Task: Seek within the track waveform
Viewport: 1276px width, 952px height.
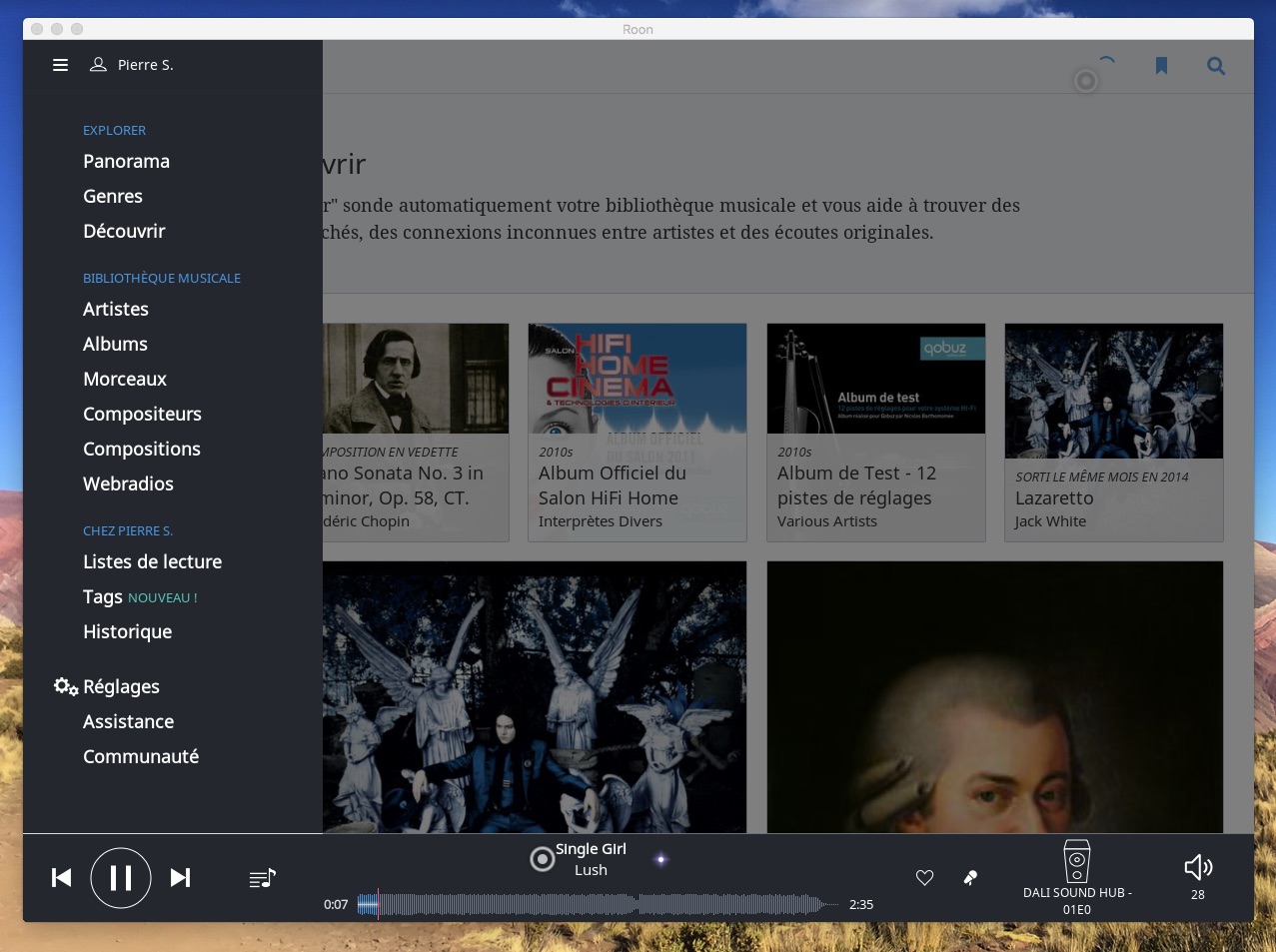Action: pos(600,905)
